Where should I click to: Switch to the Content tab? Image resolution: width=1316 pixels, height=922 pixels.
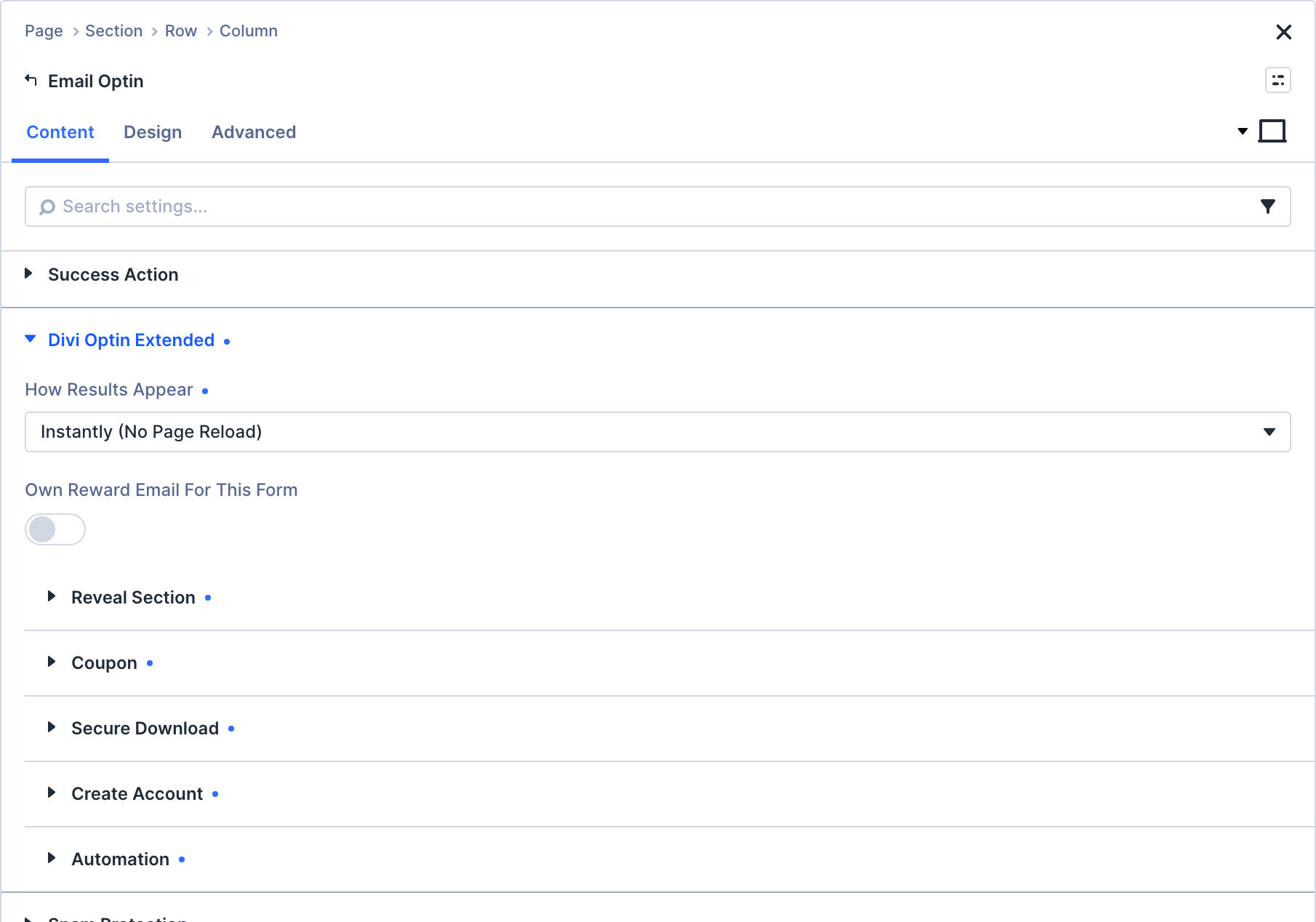[60, 132]
